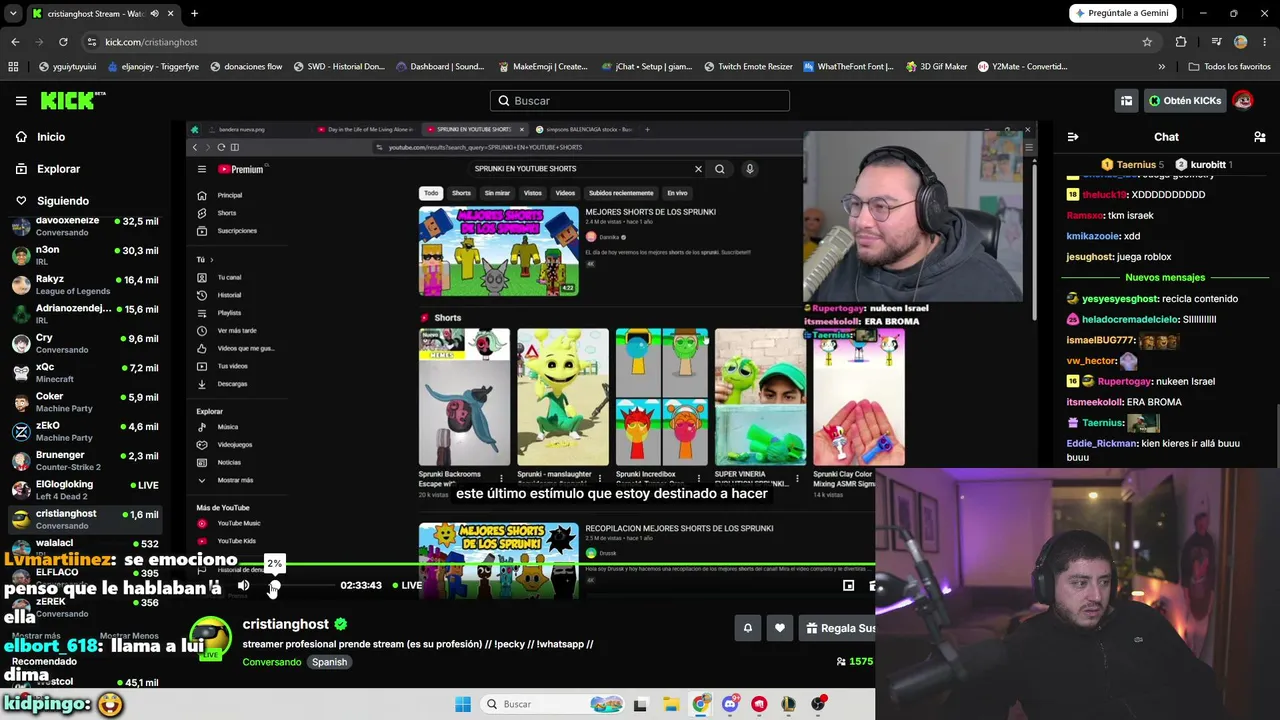Open the Twitch Emote Resizer bookmark

click(749, 67)
